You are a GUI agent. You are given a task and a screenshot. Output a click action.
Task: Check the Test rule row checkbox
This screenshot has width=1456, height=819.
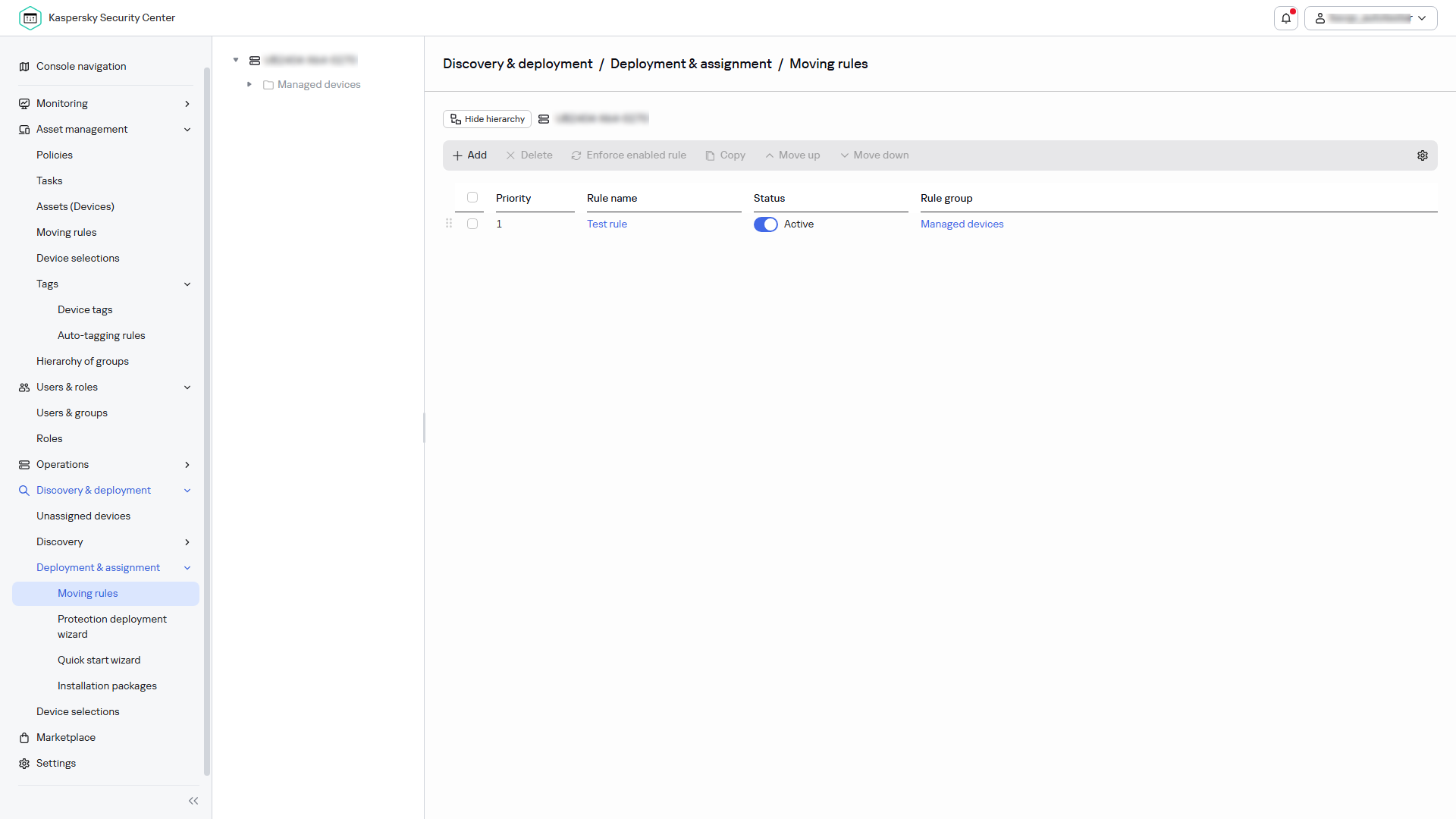tap(472, 224)
